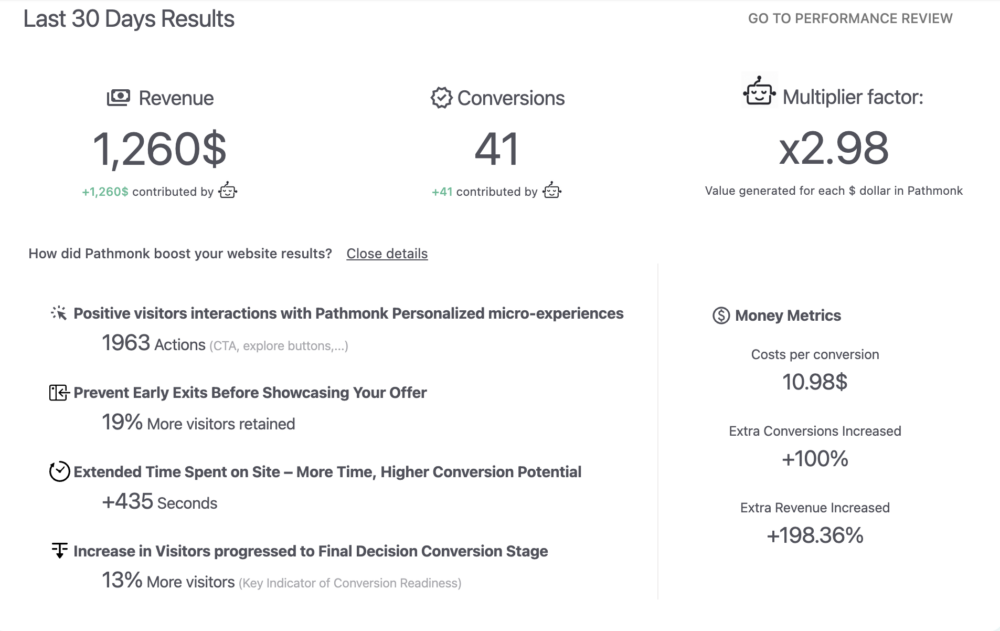Click the 1,260$ revenue value
The width and height of the screenshot is (1000, 631).
pyautogui.click(x=160, y=150)
